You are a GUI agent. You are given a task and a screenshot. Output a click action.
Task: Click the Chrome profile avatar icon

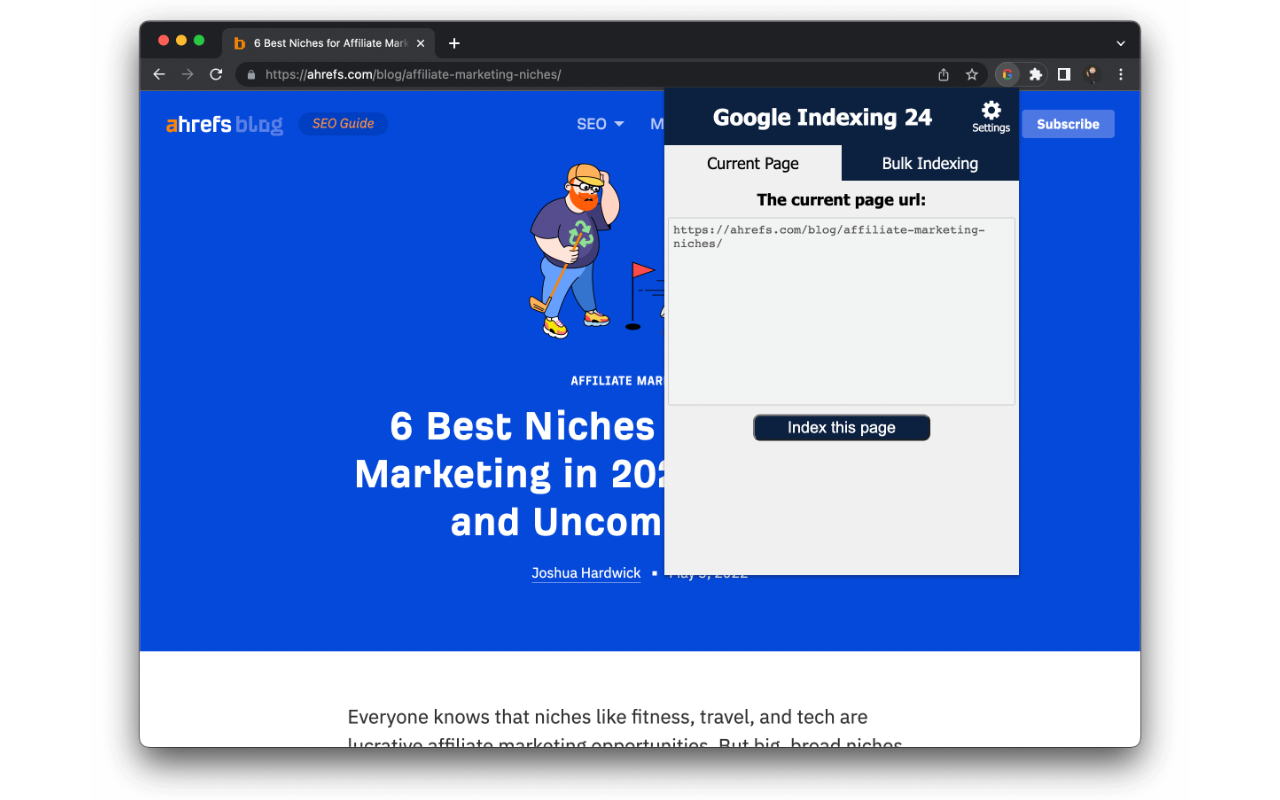tap(1091, 74)
